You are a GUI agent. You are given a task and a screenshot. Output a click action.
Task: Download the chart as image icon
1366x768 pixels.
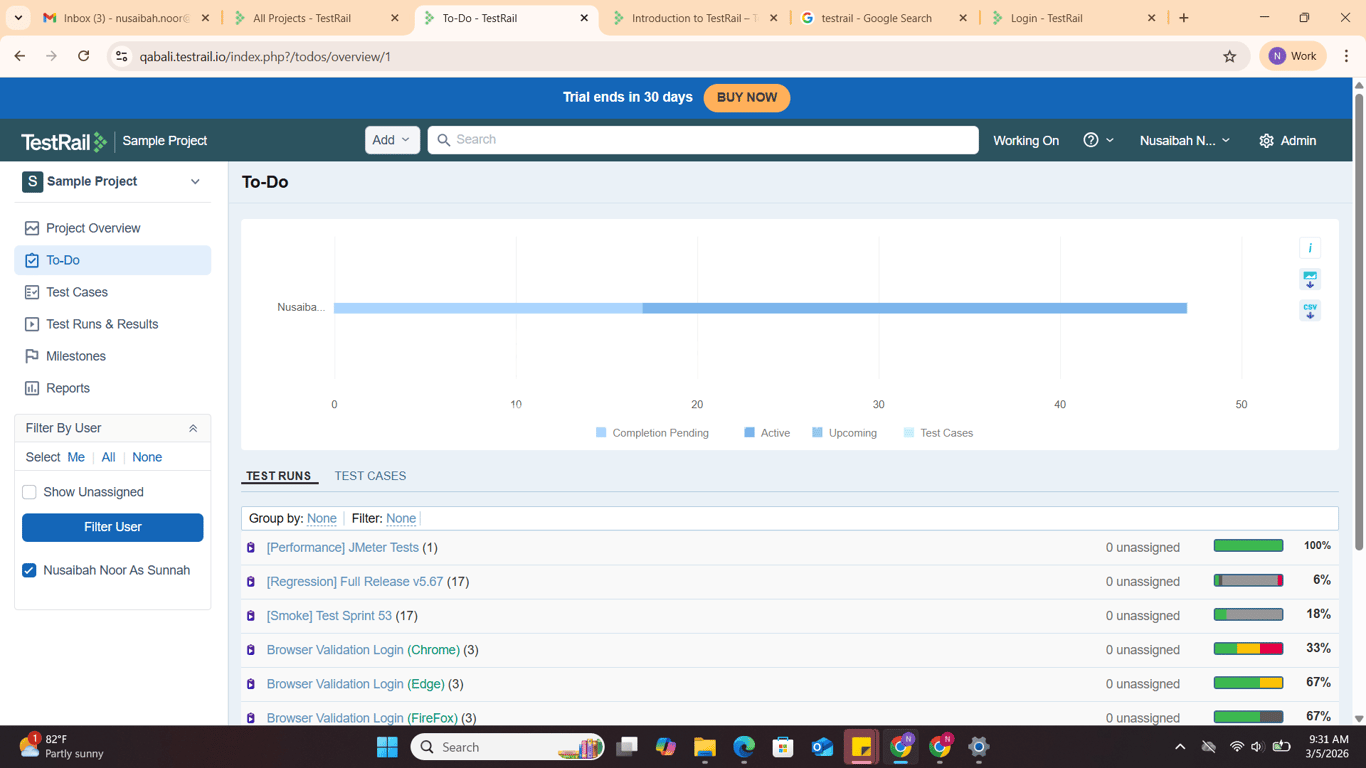pyautogui.click(x=1310, y=279)
